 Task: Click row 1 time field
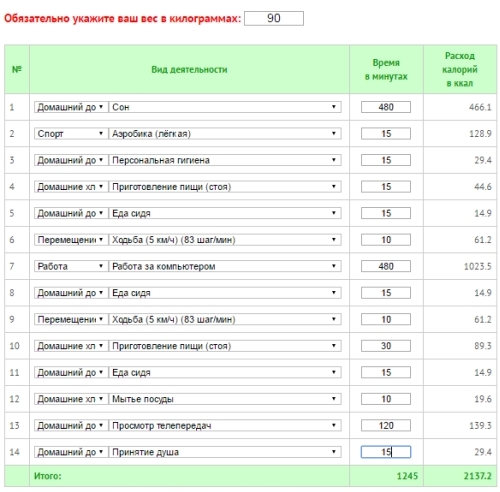point(386,107)
